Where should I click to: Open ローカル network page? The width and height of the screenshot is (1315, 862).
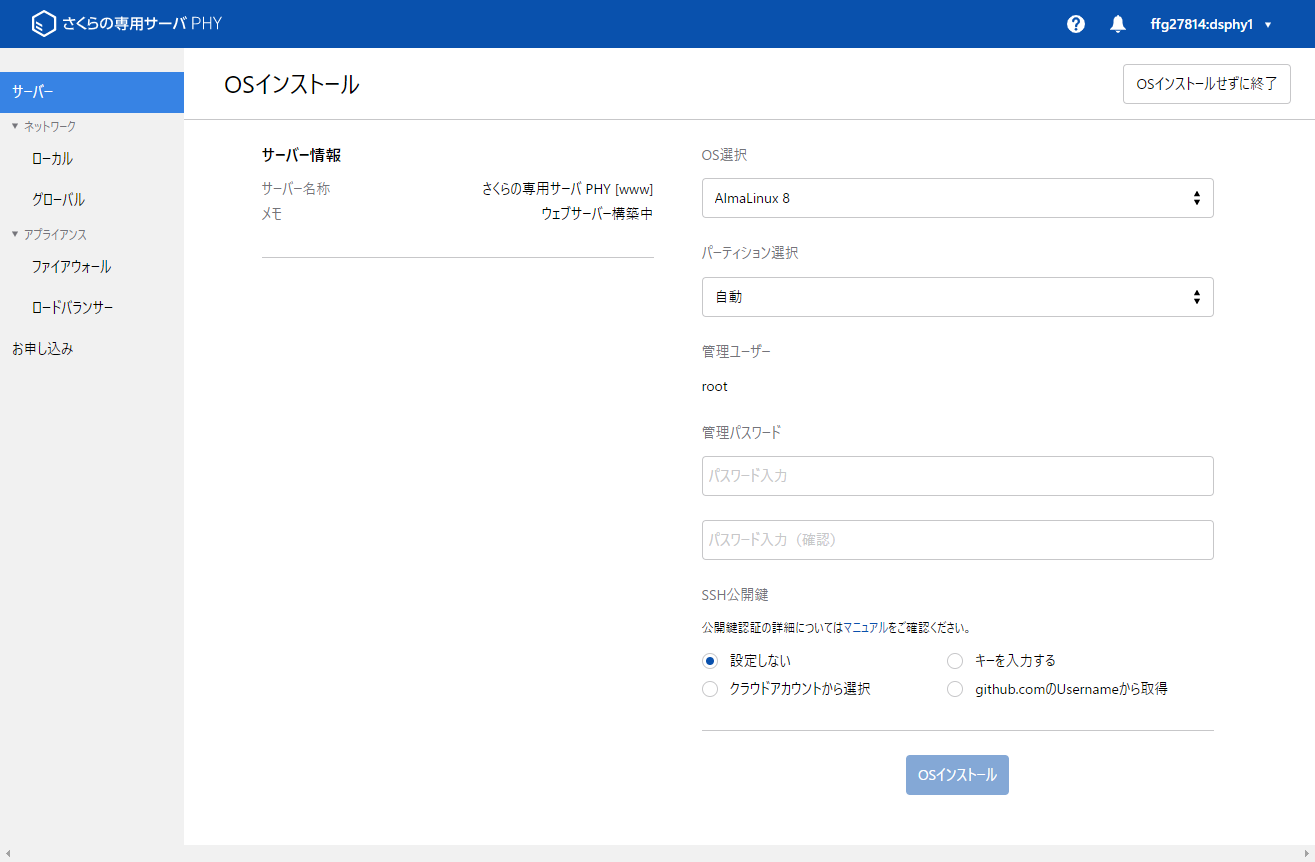click(52, 159)
